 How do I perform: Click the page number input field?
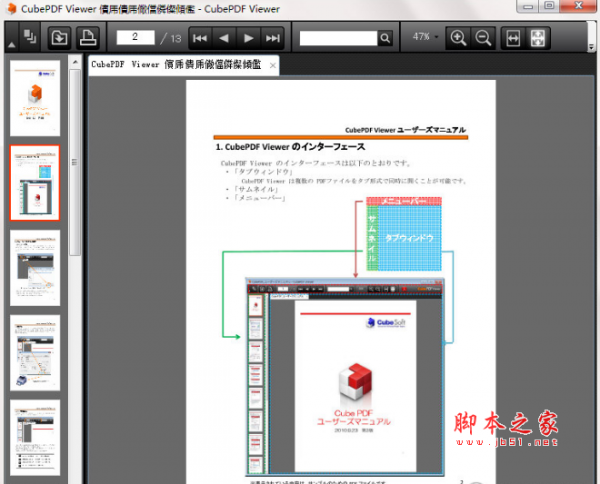[x=136, y=38]
